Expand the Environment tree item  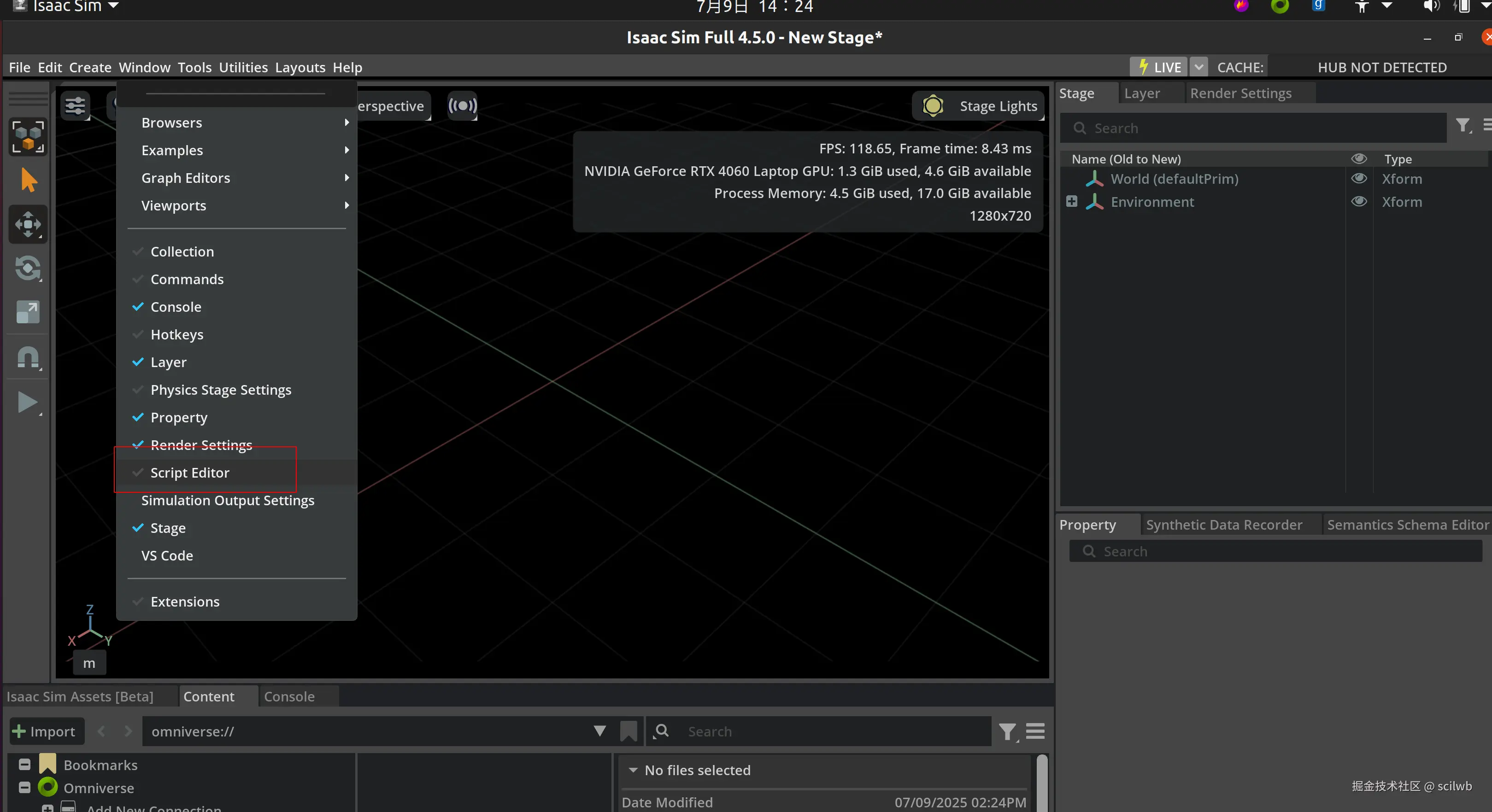tap(1071, 201)
